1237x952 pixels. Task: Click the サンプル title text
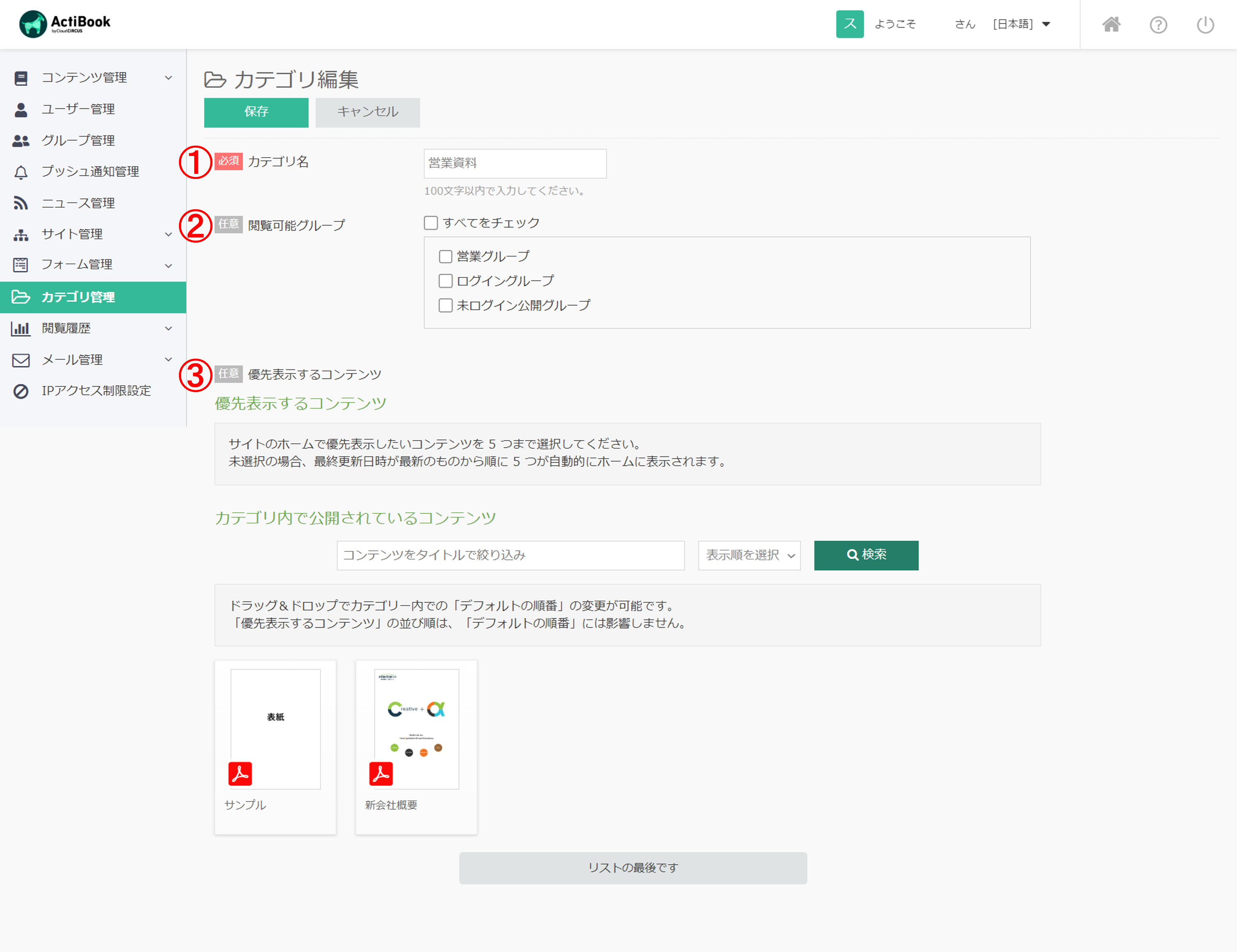(245, 805)
